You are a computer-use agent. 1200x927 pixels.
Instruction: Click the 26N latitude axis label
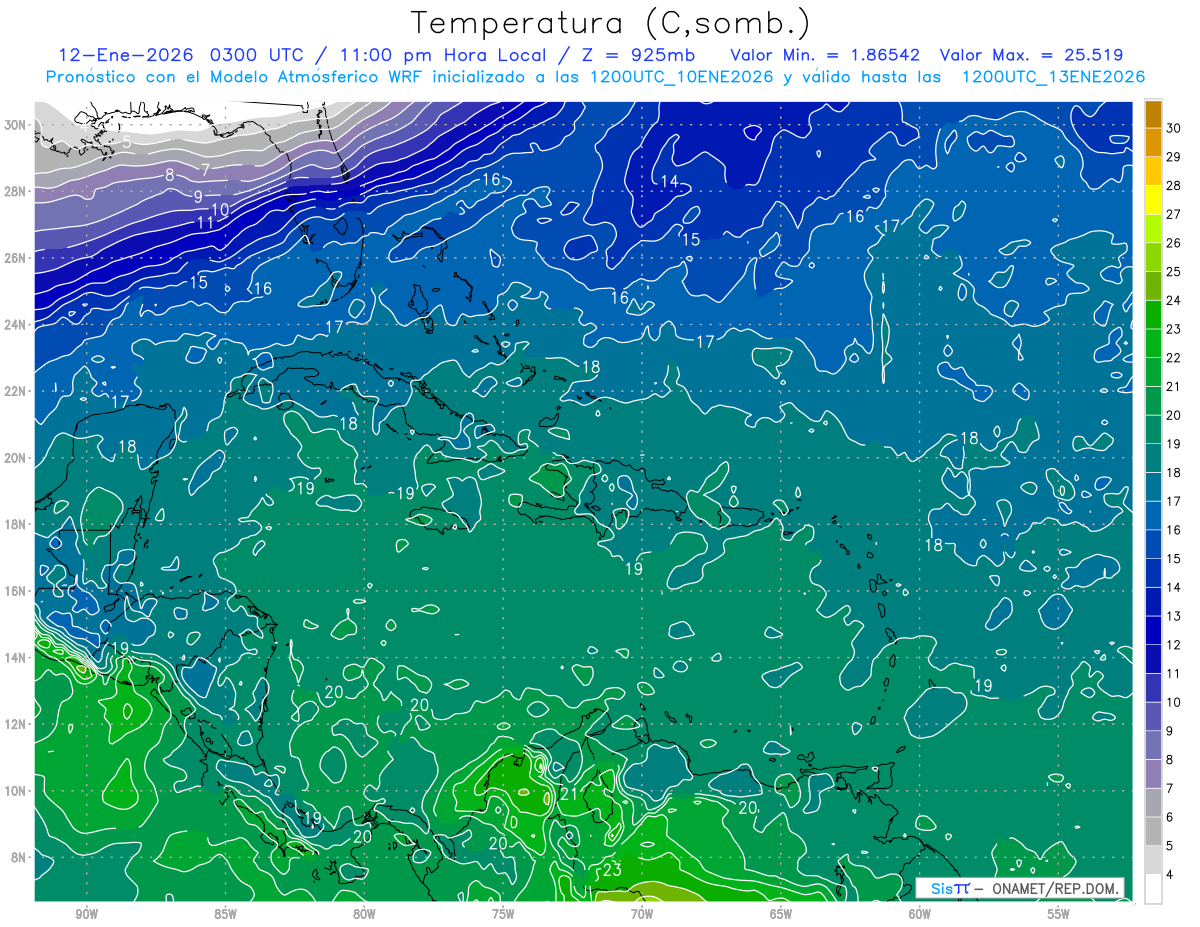tap(15, 258)
